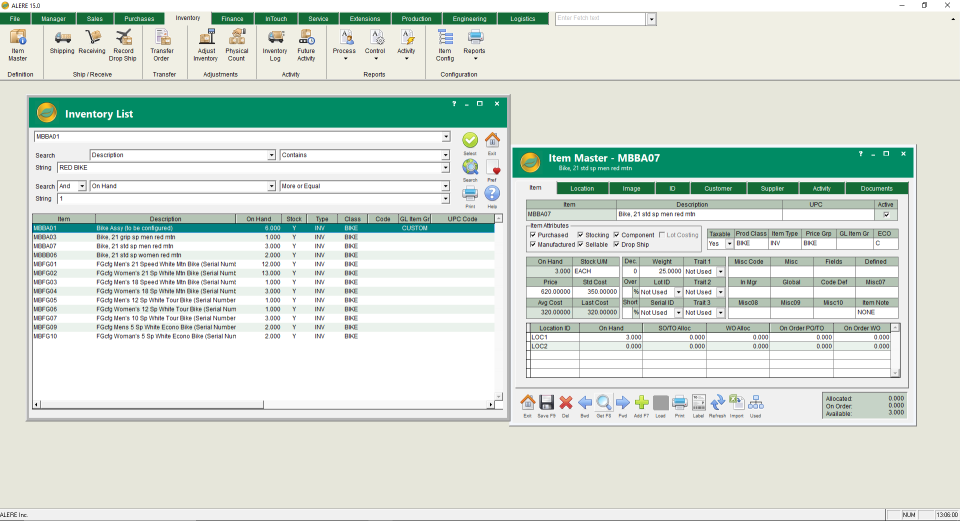Uncheck the Drop Ship attribute
Viewport: 960px width, 521px height.
pyautogui.click(x=617, y=244)
